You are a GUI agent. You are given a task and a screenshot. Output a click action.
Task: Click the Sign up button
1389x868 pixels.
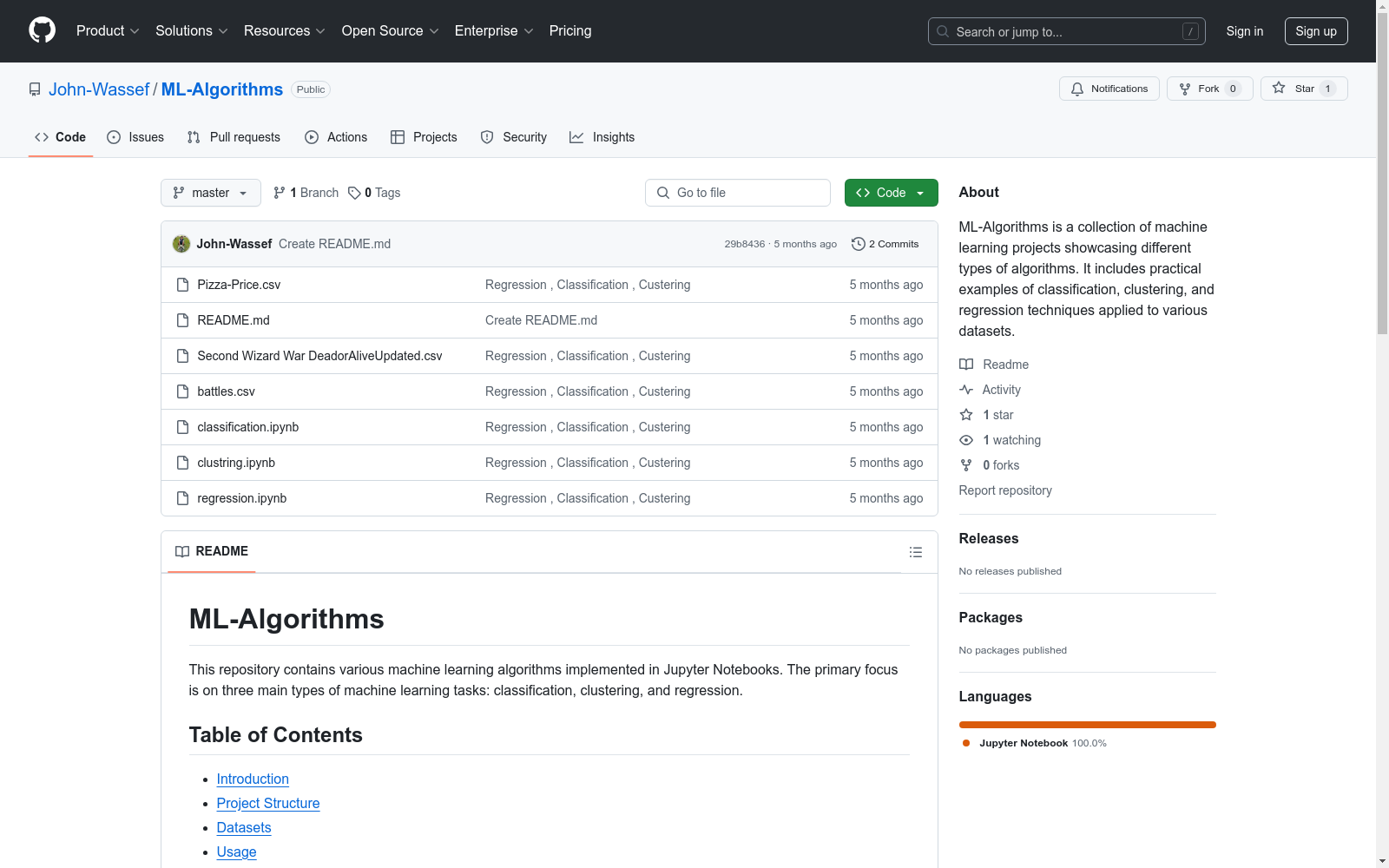[1316, 31]
